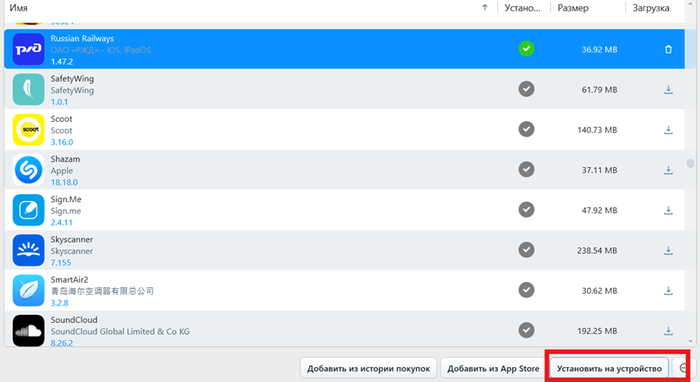Click installed status checkmark for SmartAir2
Image resolution: width=700 pixels, height=382 pixels.
pyautogui.click(x=526, y=290)
